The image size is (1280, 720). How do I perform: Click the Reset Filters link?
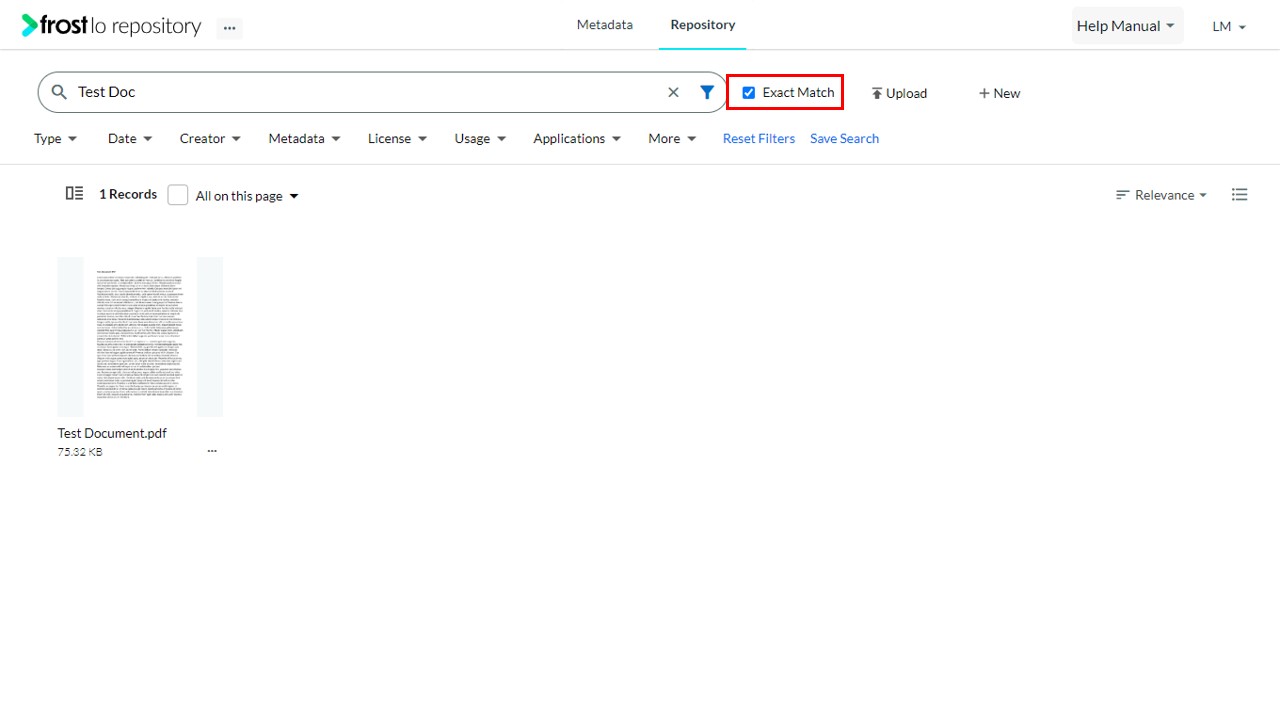click(759, 139)
